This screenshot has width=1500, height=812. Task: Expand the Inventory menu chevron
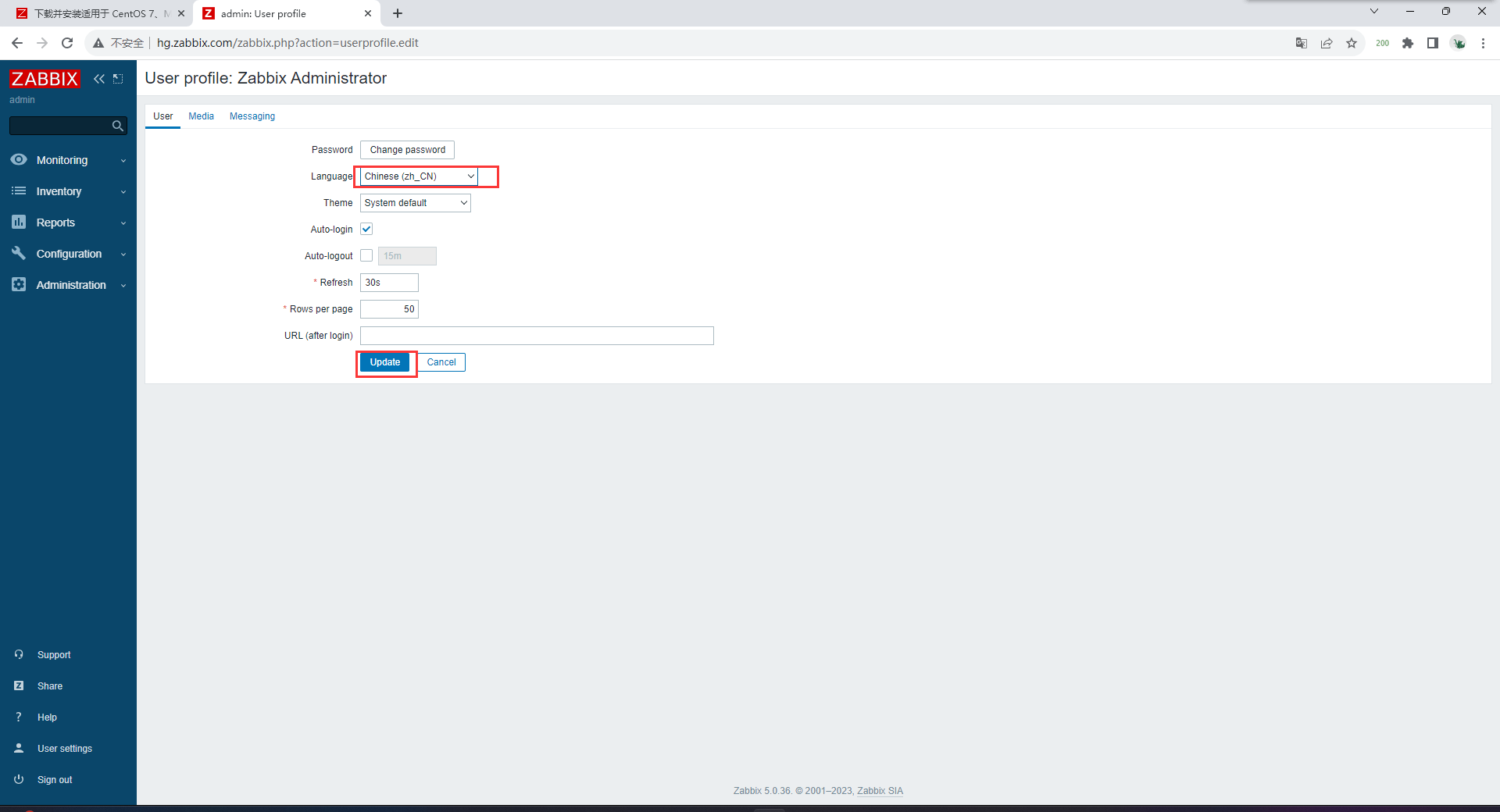(x=123, y=192)
